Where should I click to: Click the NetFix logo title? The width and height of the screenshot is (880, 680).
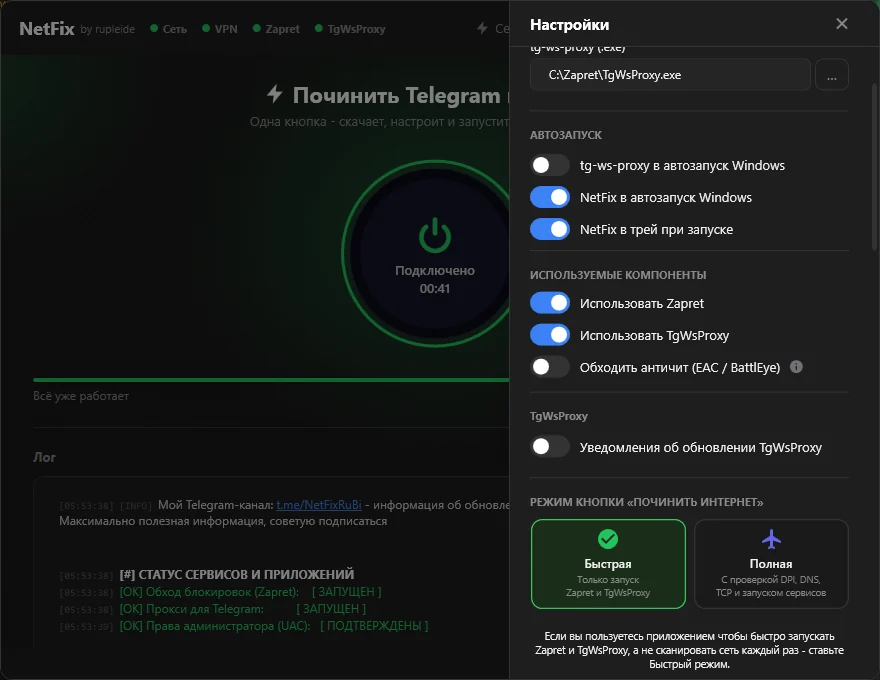pos(47,29)
